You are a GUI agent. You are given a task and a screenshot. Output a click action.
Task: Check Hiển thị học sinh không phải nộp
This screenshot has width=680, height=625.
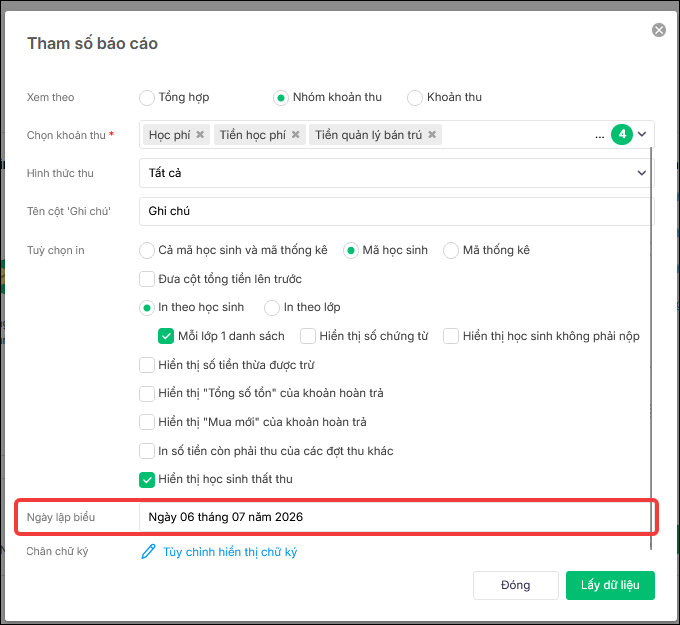(x=451, y=336)
